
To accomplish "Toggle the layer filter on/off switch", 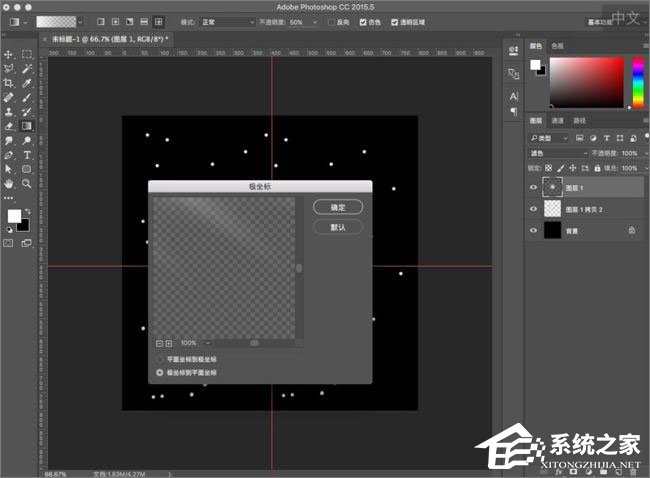I will point(647,137).
